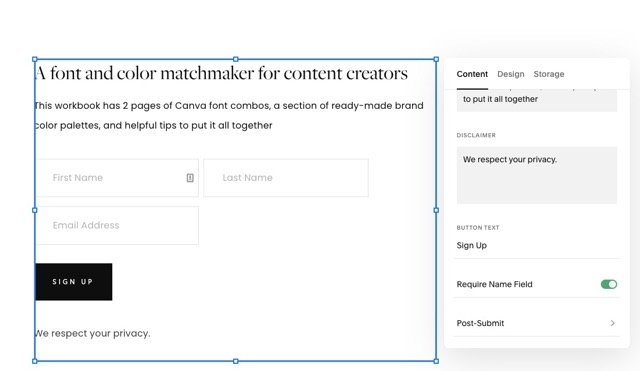Click the description box ending 'to put it all together'
The height and width of the screenshot is (371, 640).
(x=537, y=100)
